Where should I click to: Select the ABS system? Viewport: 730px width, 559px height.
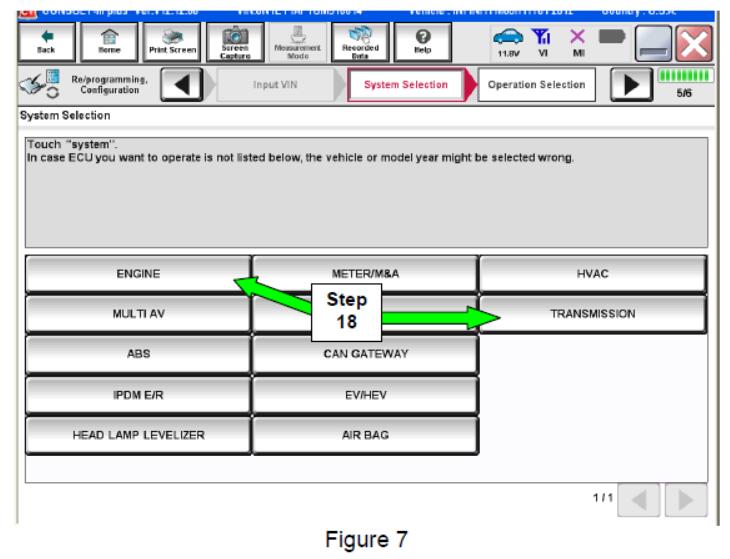point(138,354)
